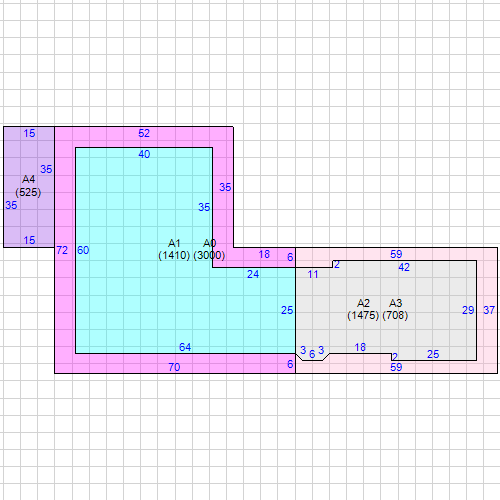Select the 29 dimension label
Screen dimensions: 500x500
pos(468,310)
